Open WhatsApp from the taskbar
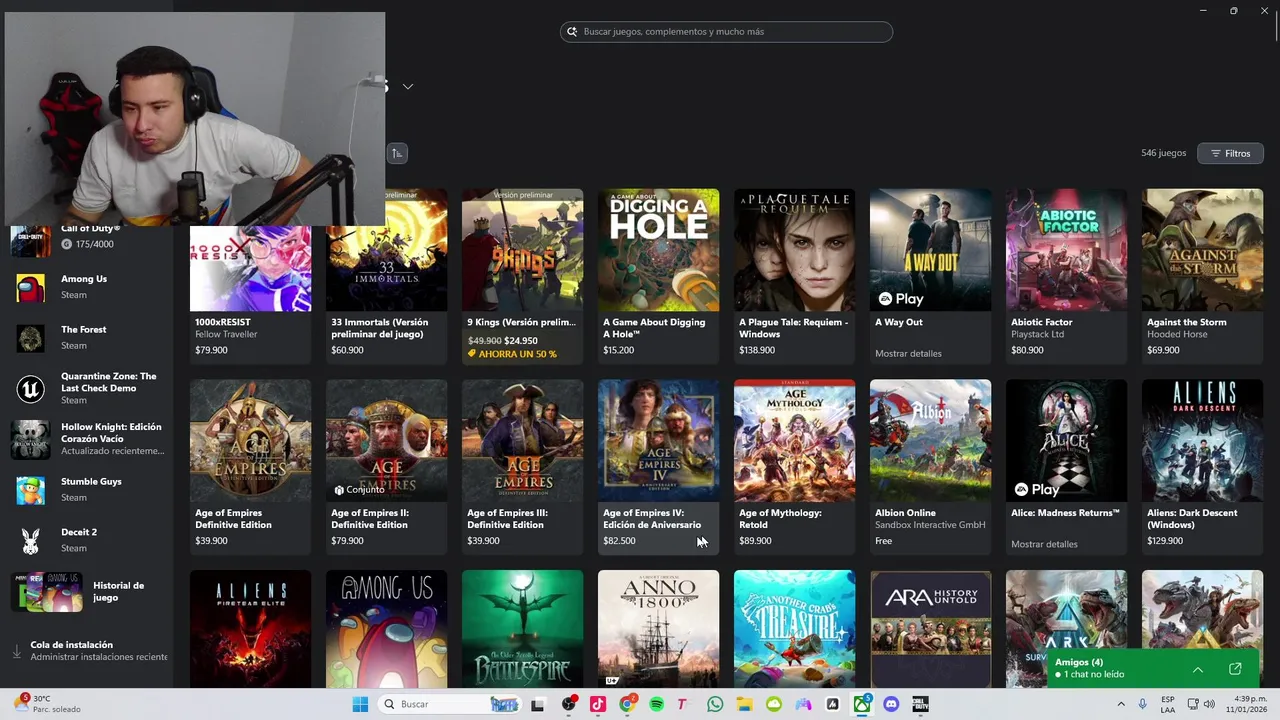This screenshot has height=720, width=1280. coord(715,704)
